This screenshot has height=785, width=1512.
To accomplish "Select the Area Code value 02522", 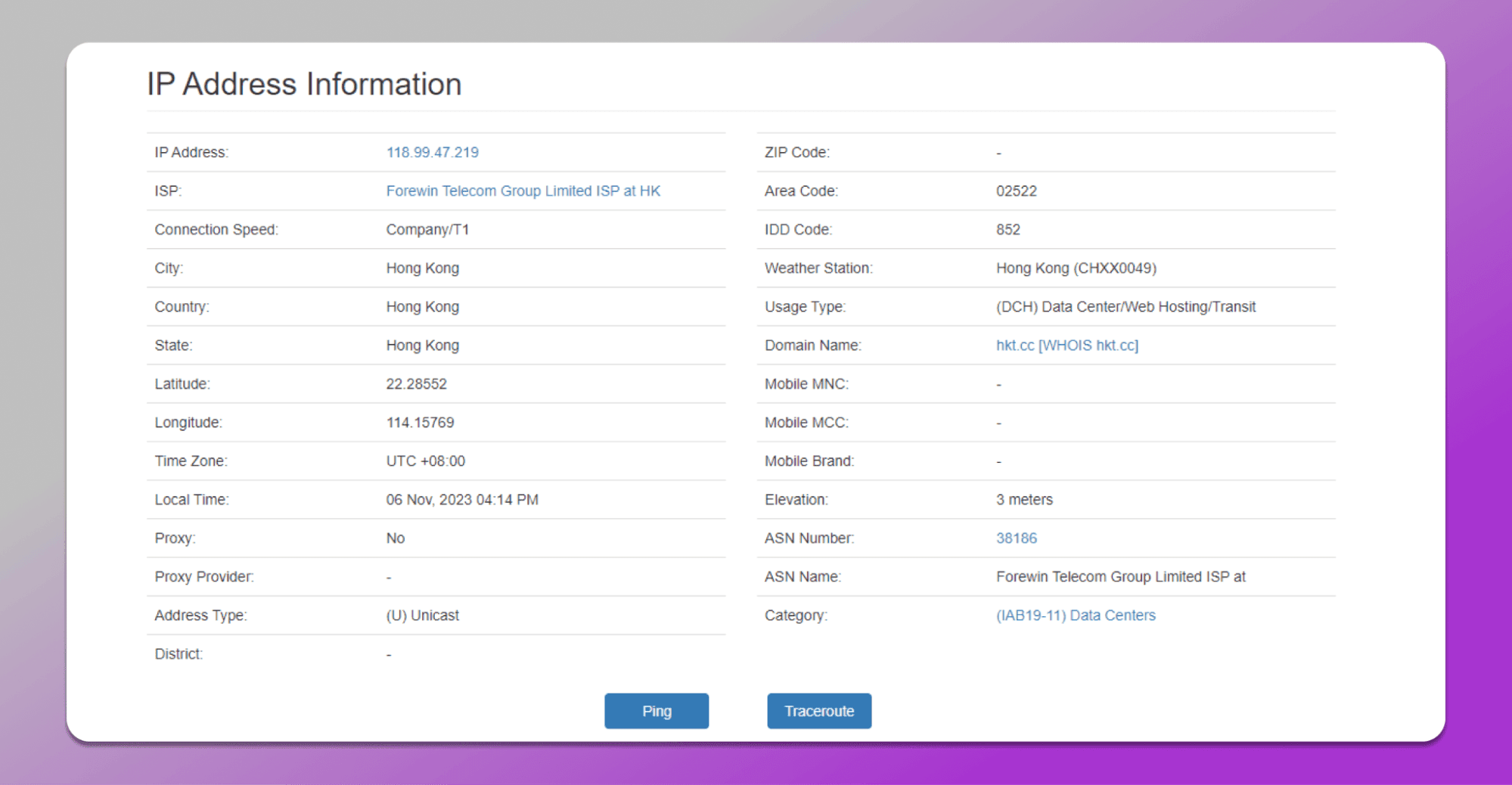I will click(x=1016, y=191).
